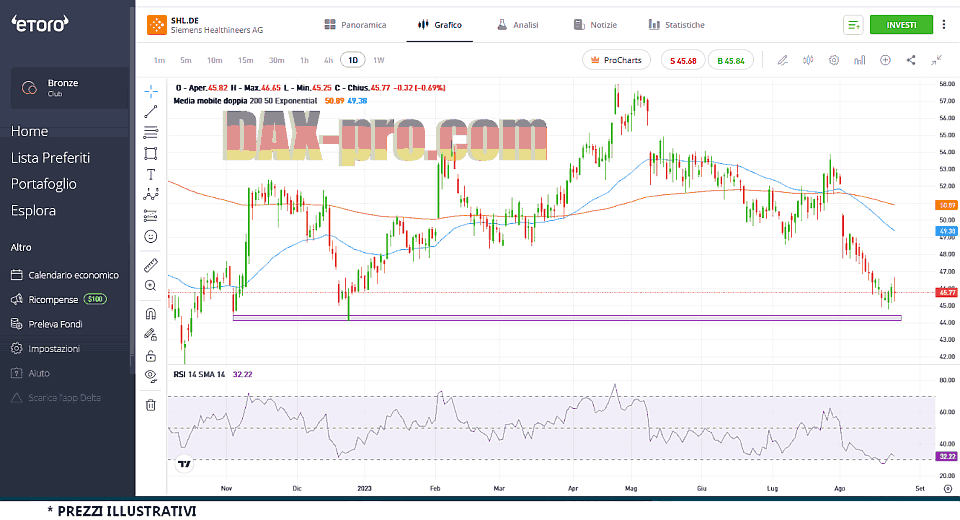960x520 pixels.
Task: Switch to the Grafico tab
Action: coord(440,24)
